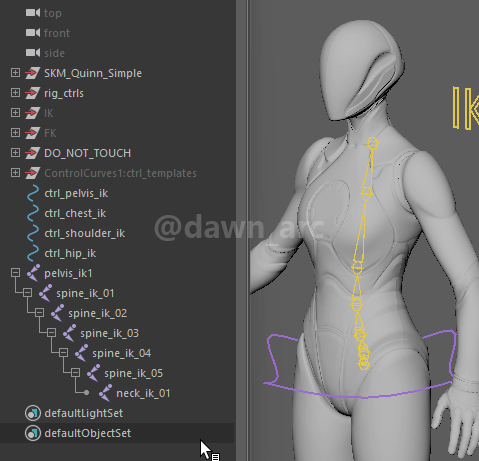
Task: Select the 'rig_ctrls' outliner row
Action: click(x=117, y=93)
